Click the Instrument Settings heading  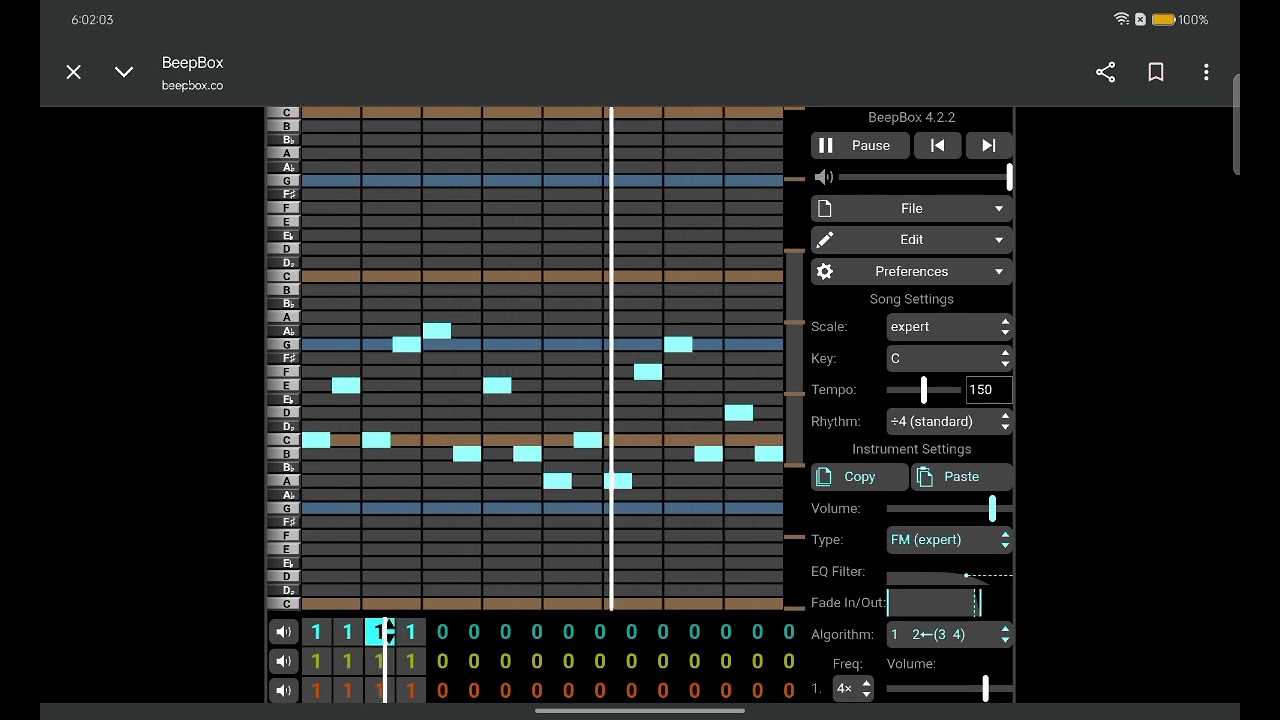point(912,449)
